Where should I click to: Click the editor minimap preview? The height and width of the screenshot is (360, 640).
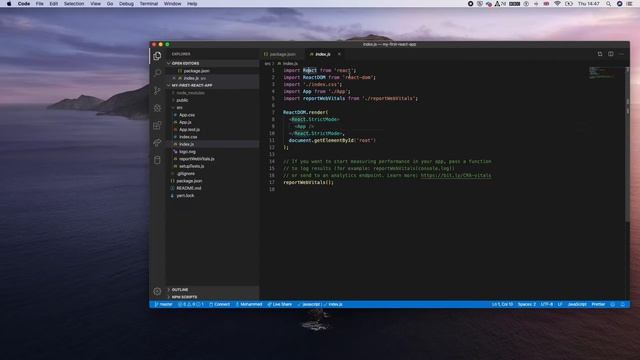coord(602,73)
